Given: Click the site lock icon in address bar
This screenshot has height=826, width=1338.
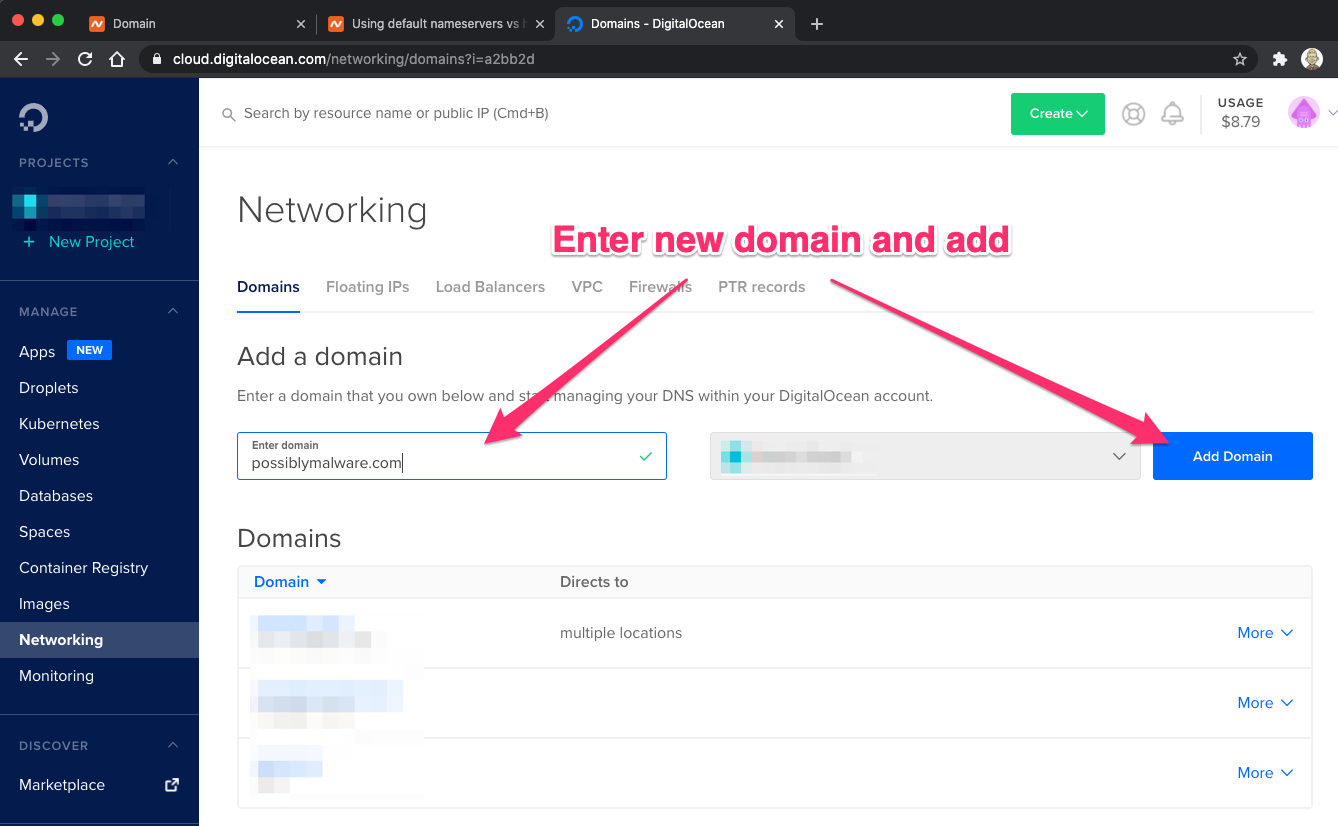Looking at the screenshot, I should (156, 59).
